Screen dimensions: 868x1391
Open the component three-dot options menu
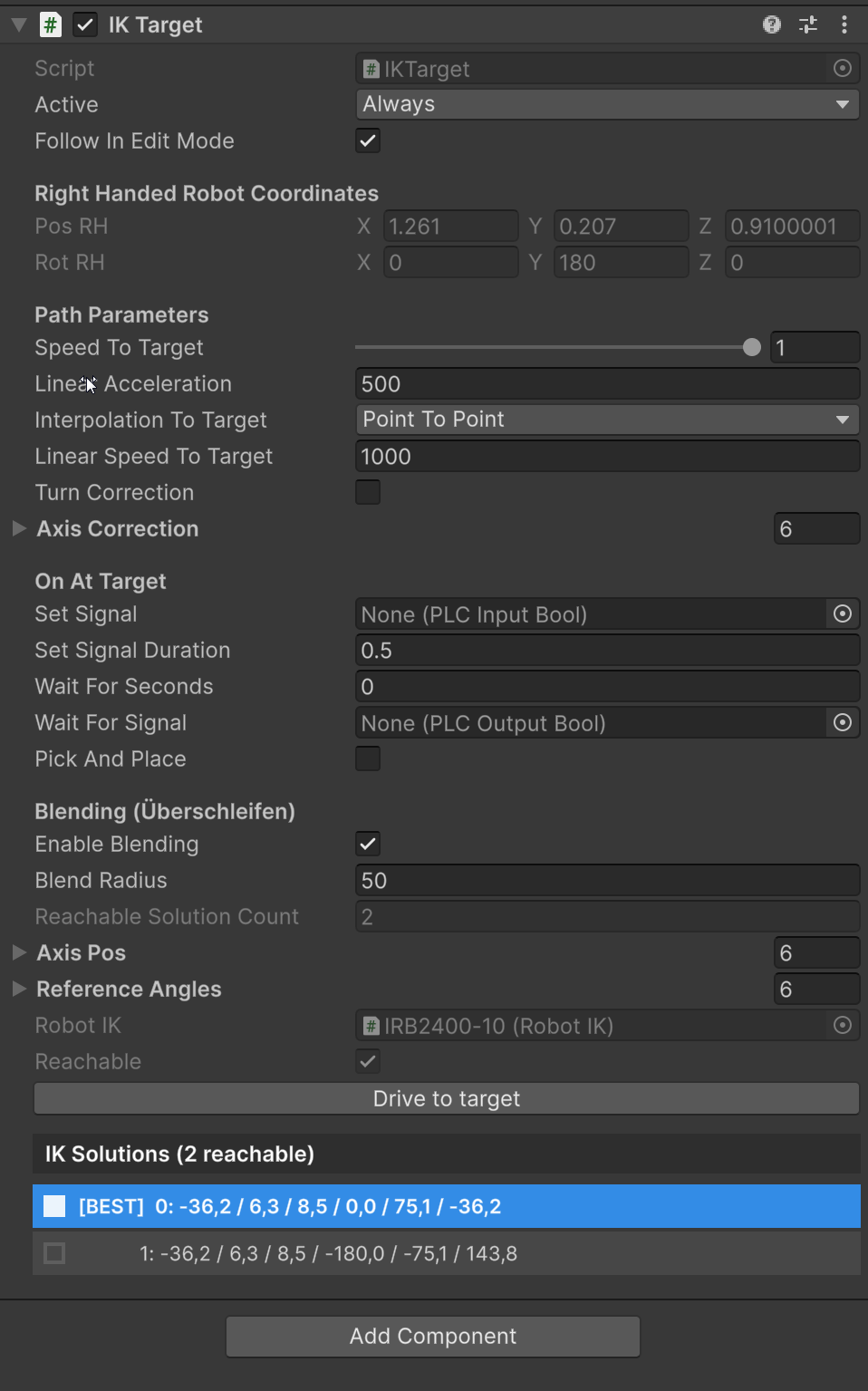coord(844,24)
